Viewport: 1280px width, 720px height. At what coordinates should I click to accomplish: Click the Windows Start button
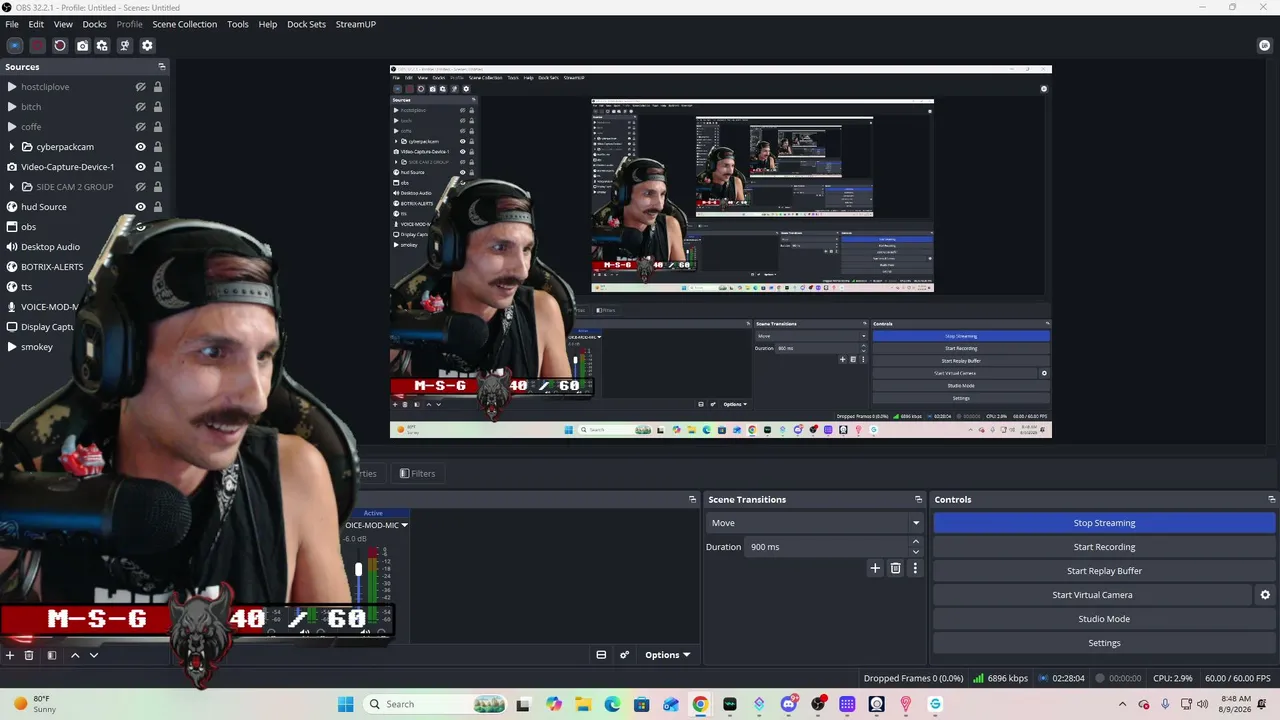pyautogui.click(x=345, y=704)
